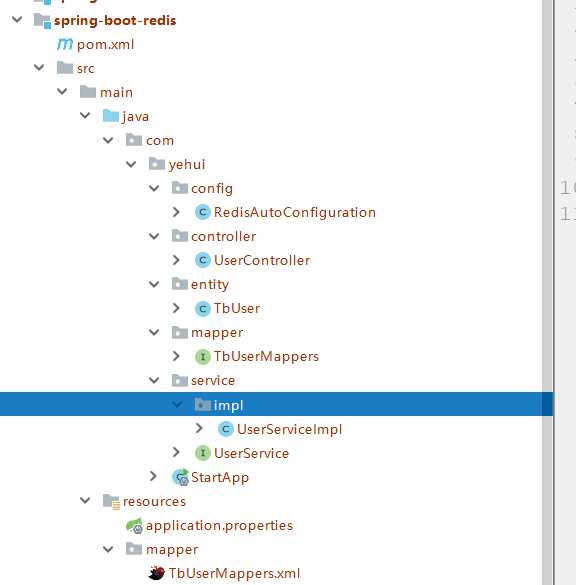Click the src folder icon
The image size is (576, 585).
[x=65, y=68]
